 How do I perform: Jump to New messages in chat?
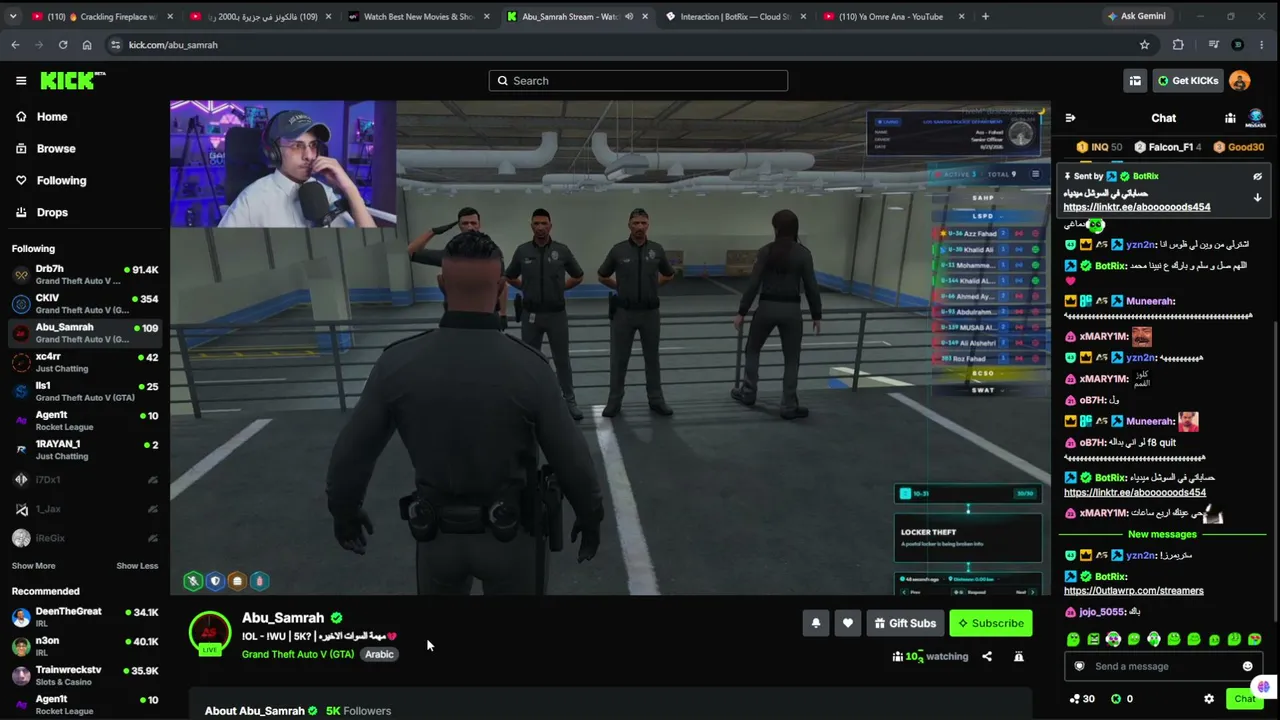(x=1162, y=535)
